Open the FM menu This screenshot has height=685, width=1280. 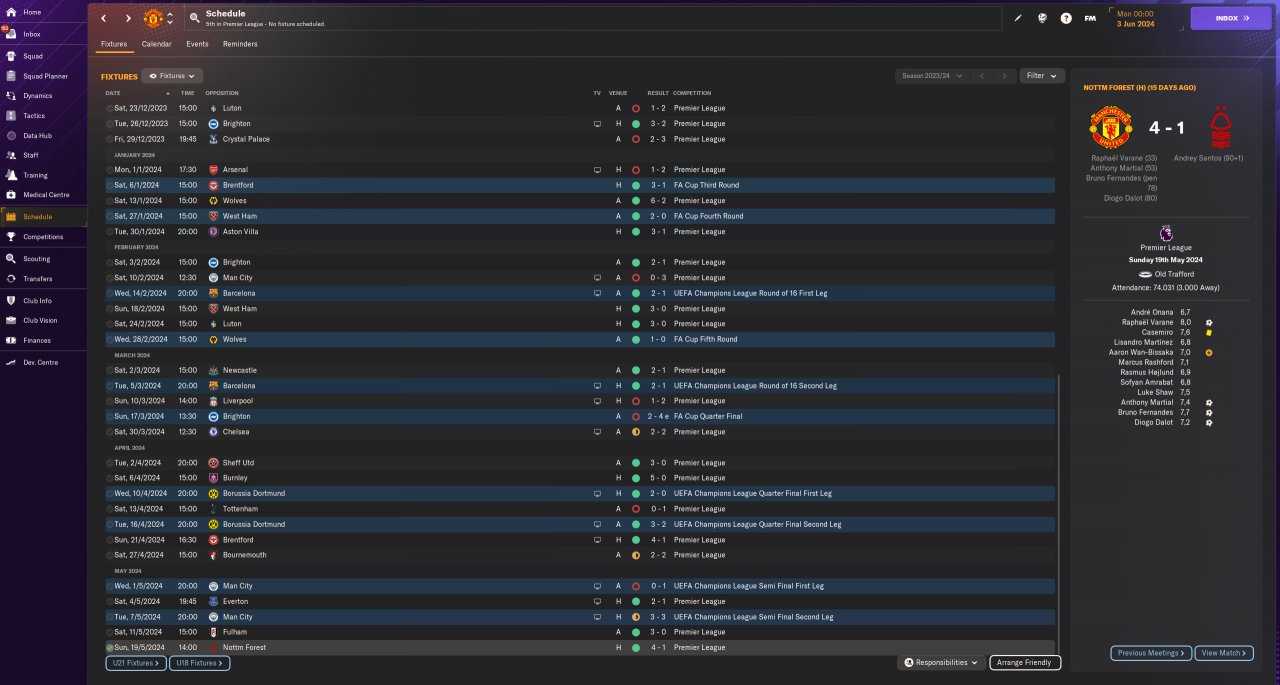tap(1090, 18)
